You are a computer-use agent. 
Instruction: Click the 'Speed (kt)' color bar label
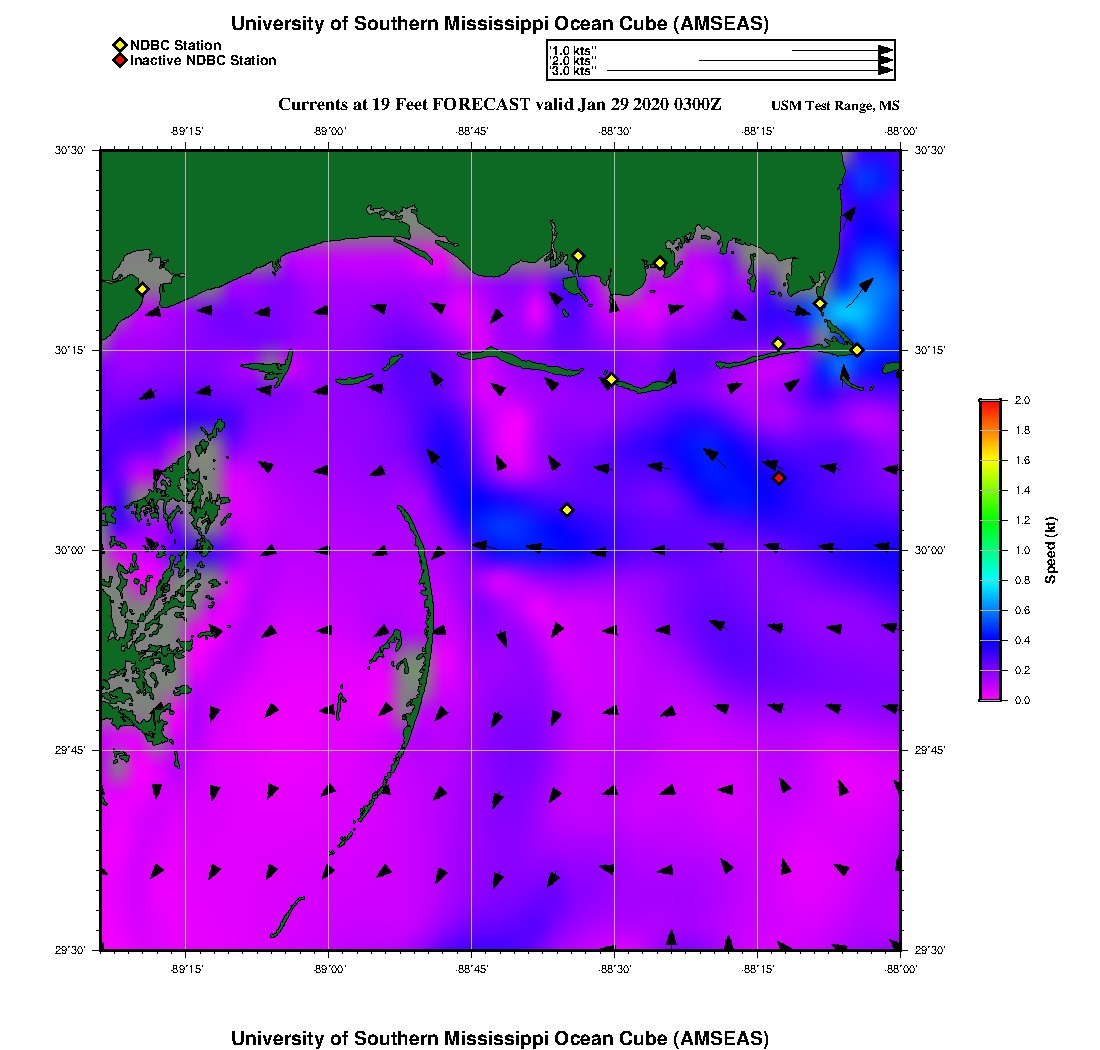click(x=1051, y=550)
